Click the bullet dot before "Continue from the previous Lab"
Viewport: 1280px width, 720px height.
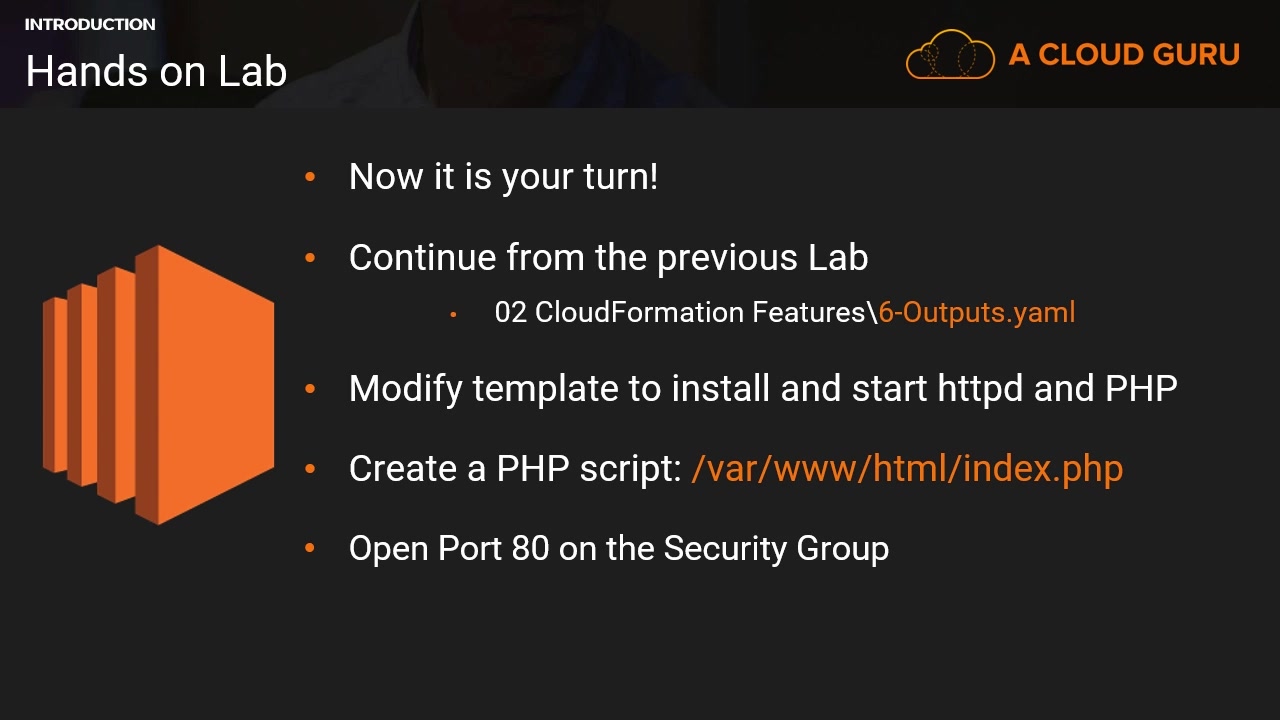point(310,258)
